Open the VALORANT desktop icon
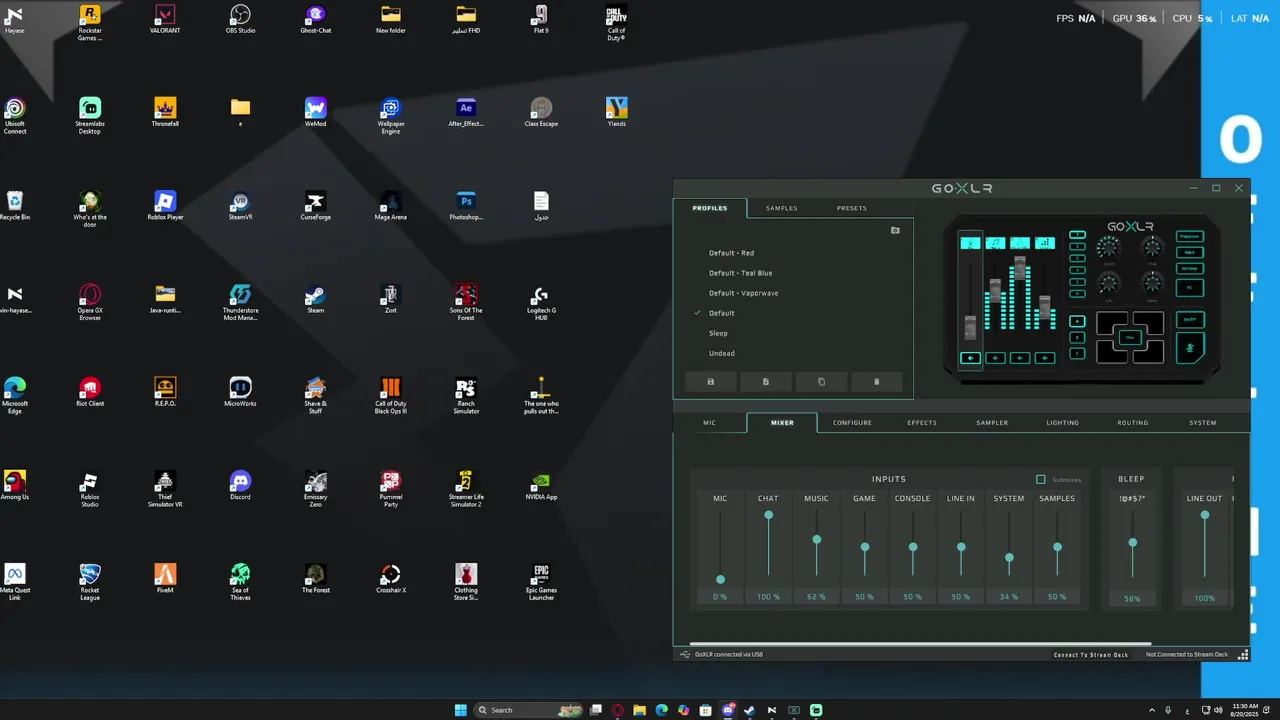Viewport: 1280px width, 720px height. pos(165,19)
